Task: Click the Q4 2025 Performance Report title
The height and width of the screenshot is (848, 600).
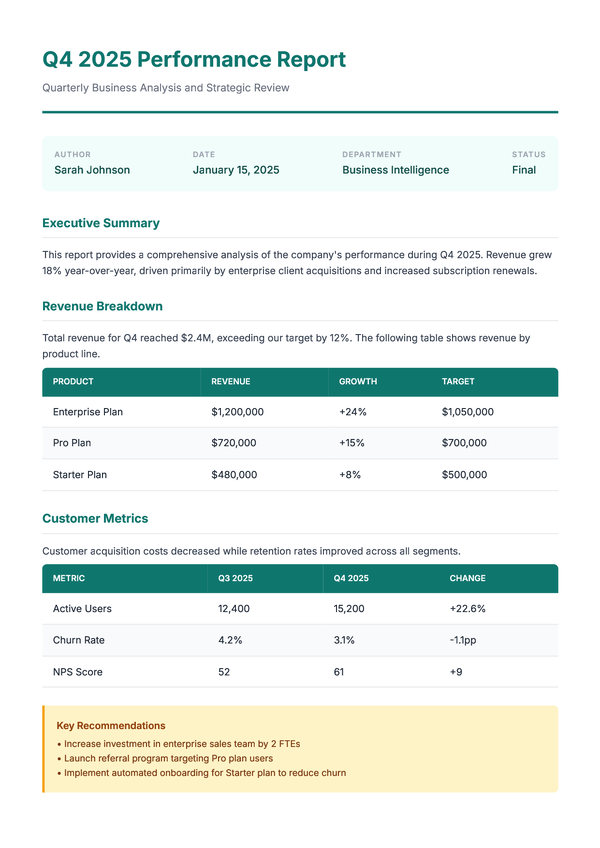Action: tap(194, 59)
